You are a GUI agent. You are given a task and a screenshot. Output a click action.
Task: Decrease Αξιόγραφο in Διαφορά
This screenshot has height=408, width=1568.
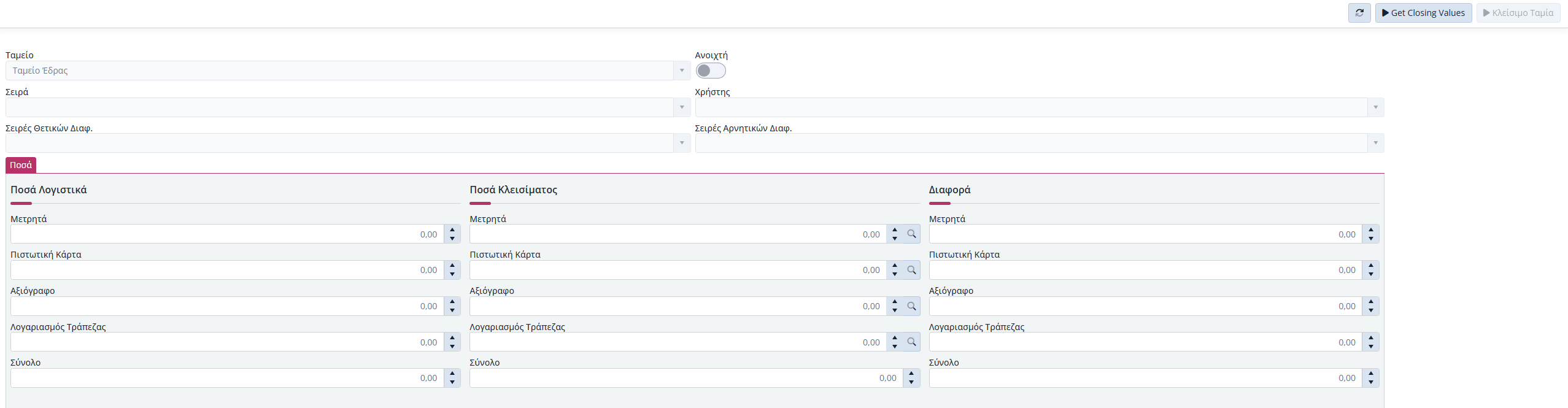point(1370,310)
